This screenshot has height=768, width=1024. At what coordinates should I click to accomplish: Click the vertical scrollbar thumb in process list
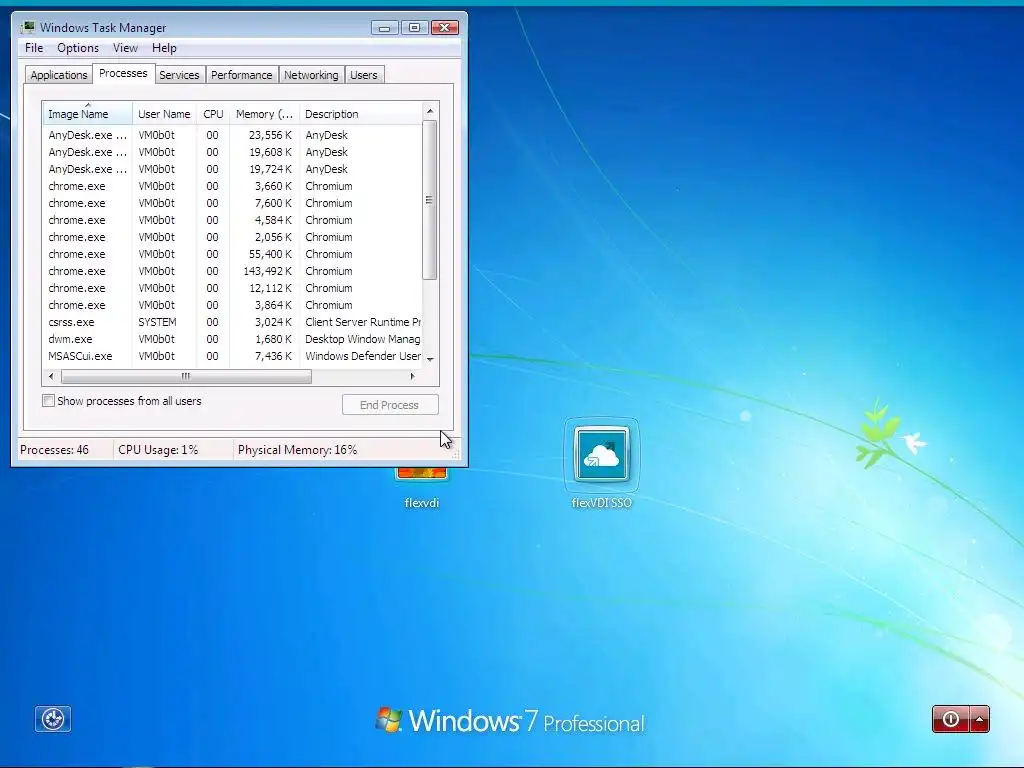coord(430,200)
